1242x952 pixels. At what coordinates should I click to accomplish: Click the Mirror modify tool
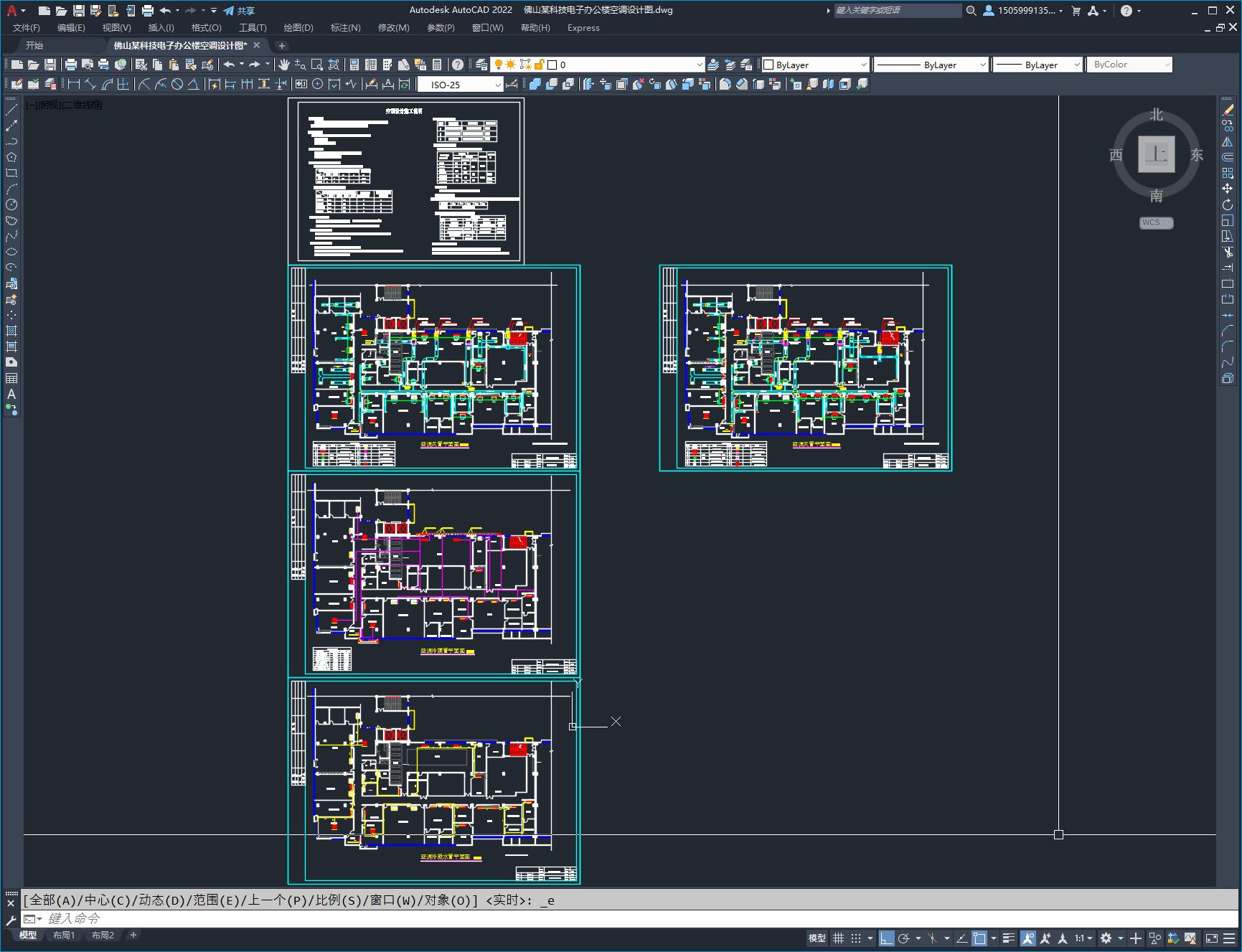coord(1228,141)
